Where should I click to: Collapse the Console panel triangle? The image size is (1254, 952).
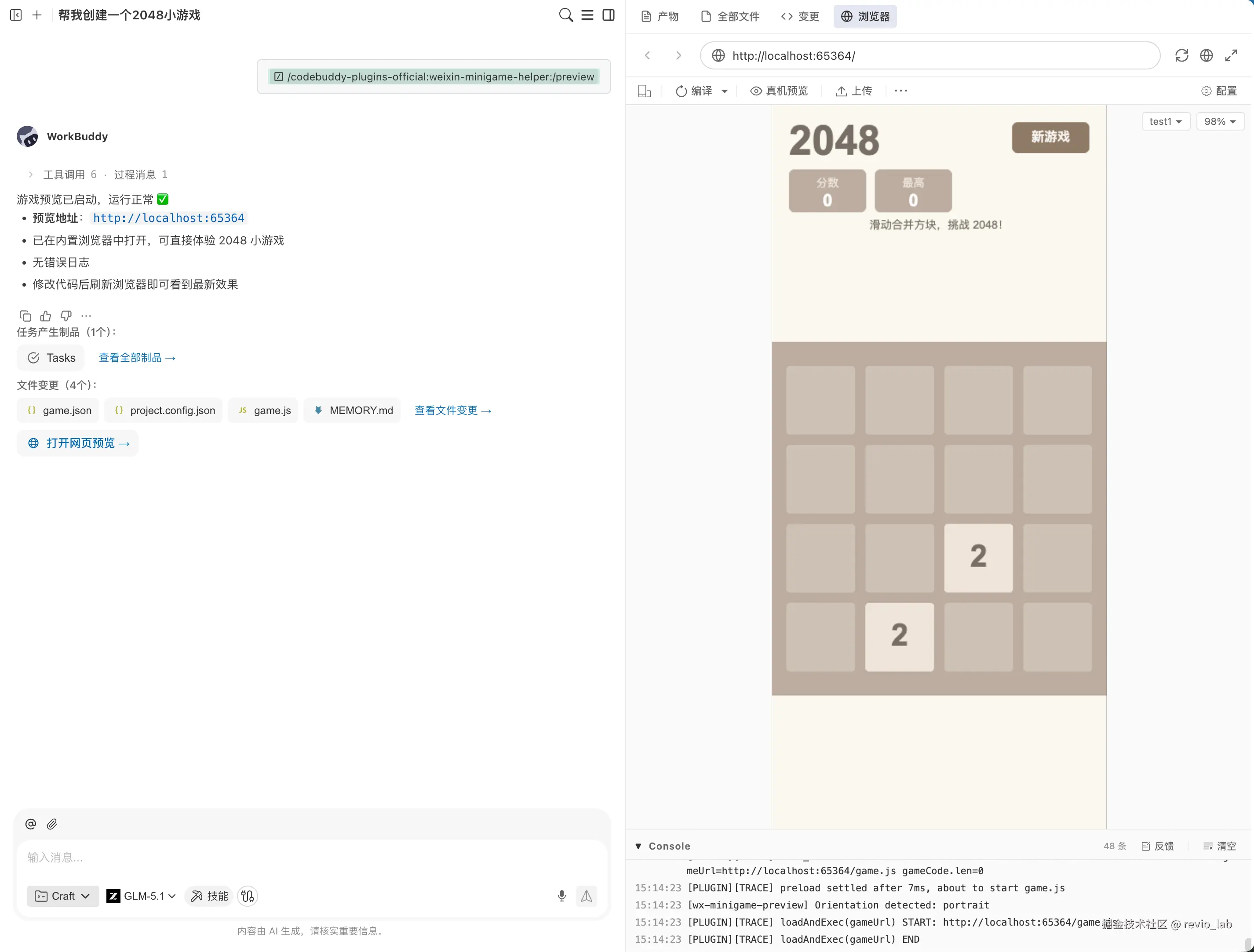point(638,846)
